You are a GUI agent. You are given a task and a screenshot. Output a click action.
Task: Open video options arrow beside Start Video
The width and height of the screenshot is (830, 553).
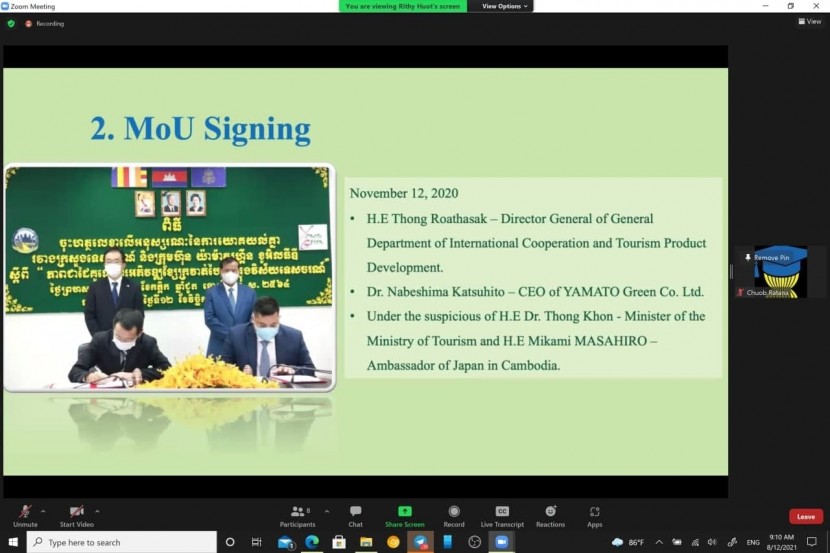(97, 510)
